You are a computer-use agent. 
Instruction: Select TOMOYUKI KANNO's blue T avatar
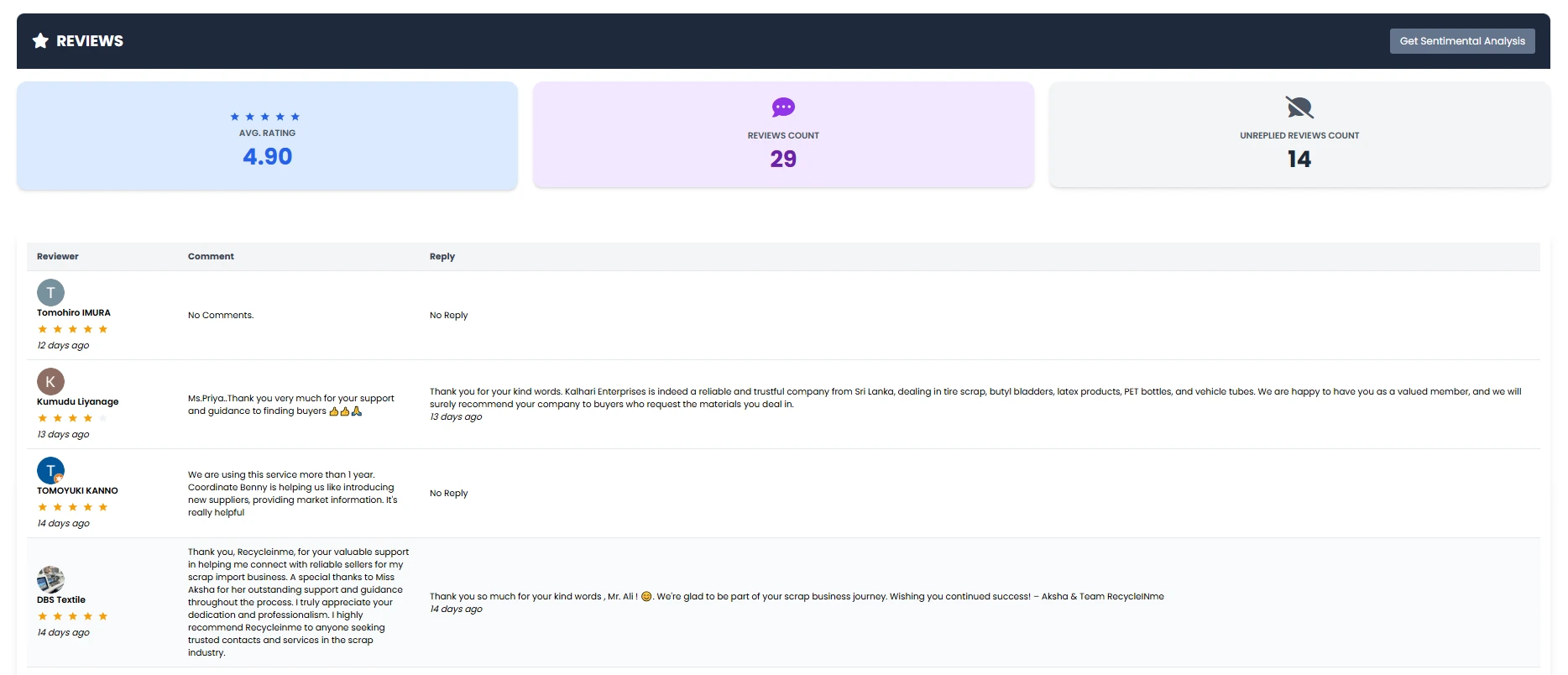50,470
